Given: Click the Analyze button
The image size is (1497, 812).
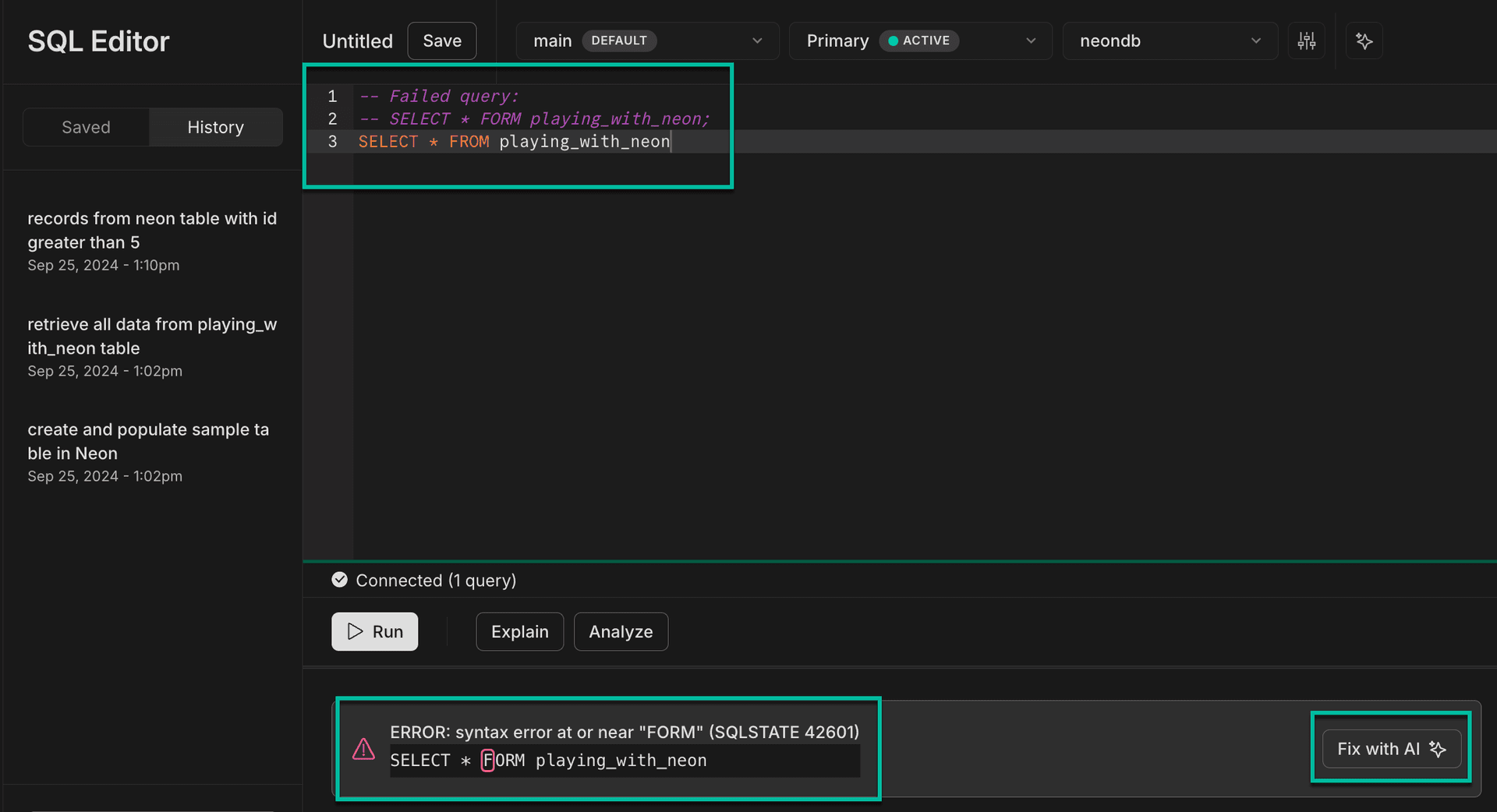Looking at the screenshot, I should tap(621, 631).
